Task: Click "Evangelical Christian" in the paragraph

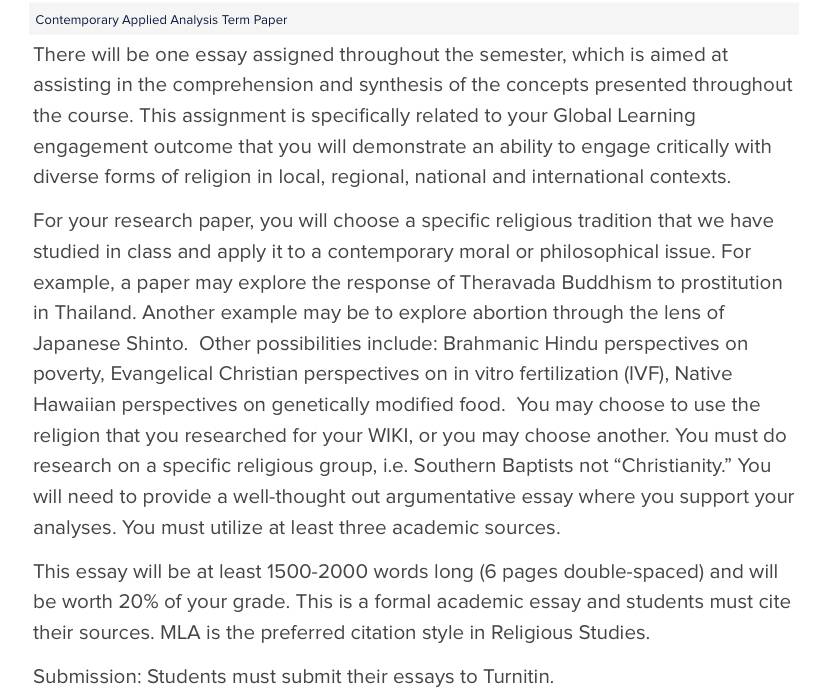Action: pos(204,374)
